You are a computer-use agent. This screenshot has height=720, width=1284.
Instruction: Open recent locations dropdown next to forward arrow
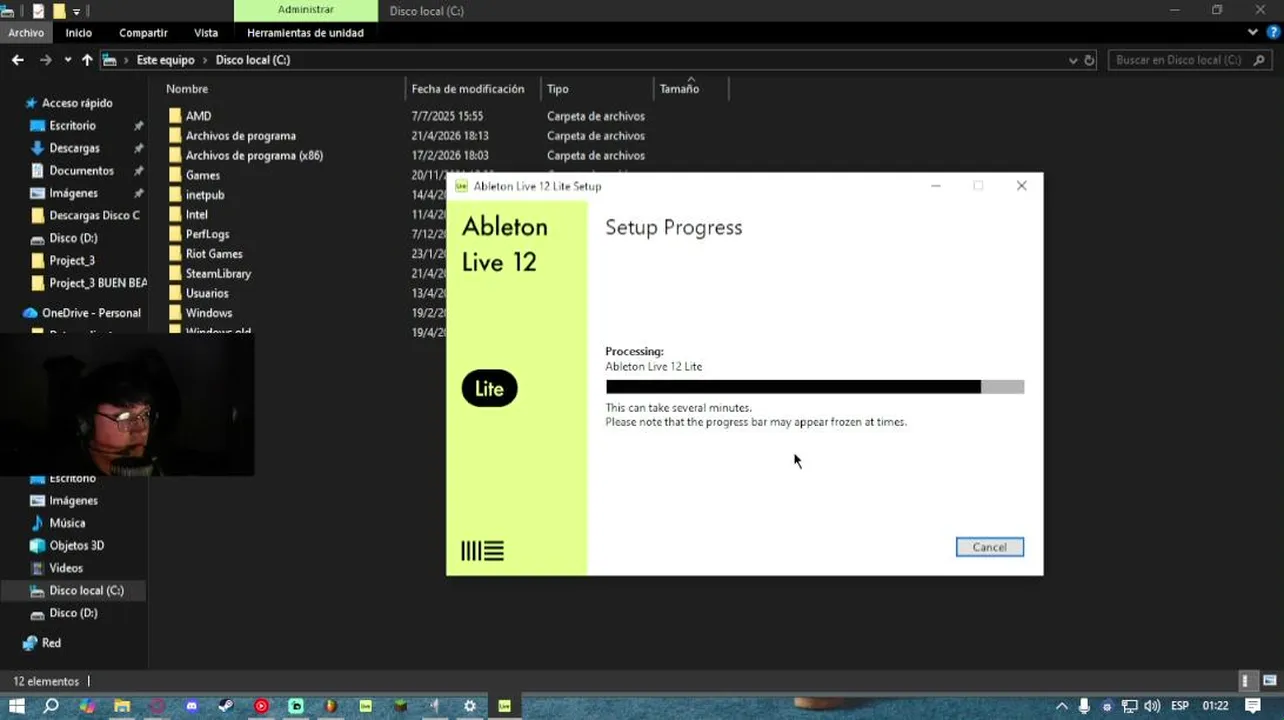point(67,60)
